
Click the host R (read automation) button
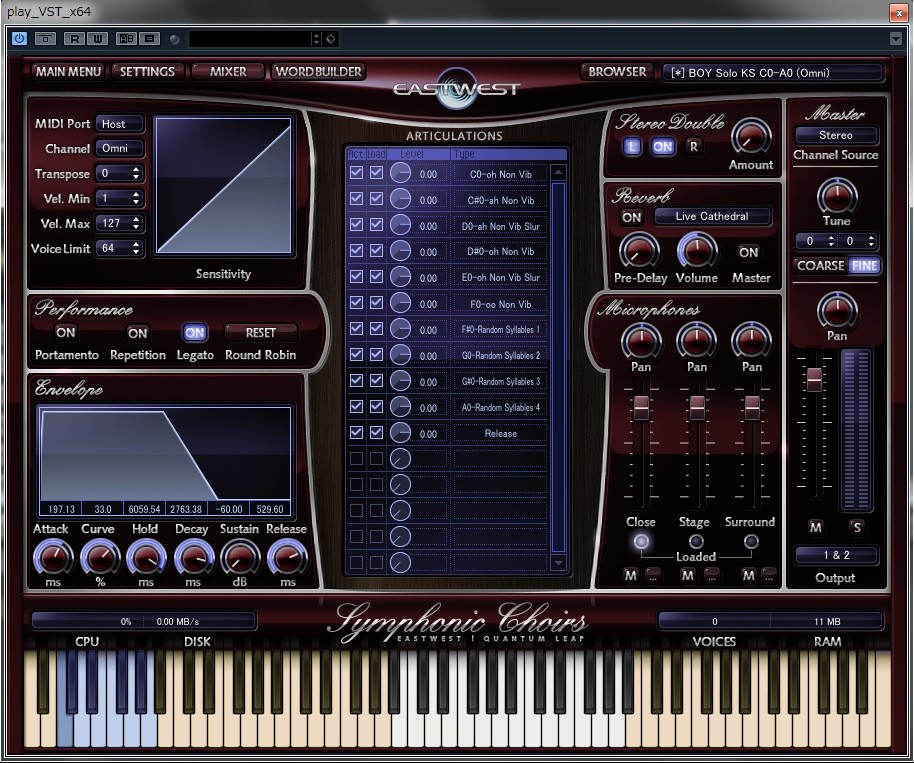[x=74, y=39]
